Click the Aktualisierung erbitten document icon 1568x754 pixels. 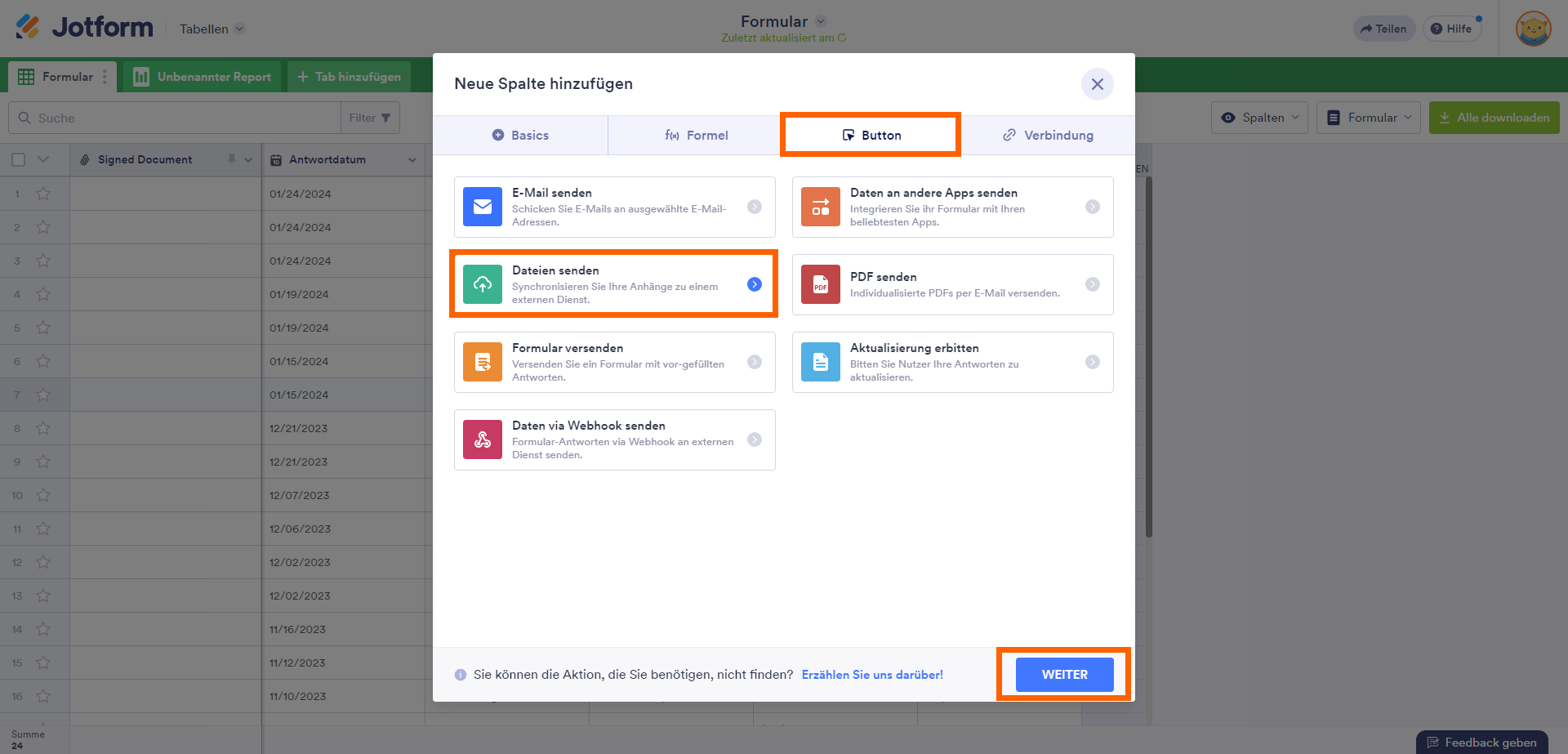pos(821,362)
